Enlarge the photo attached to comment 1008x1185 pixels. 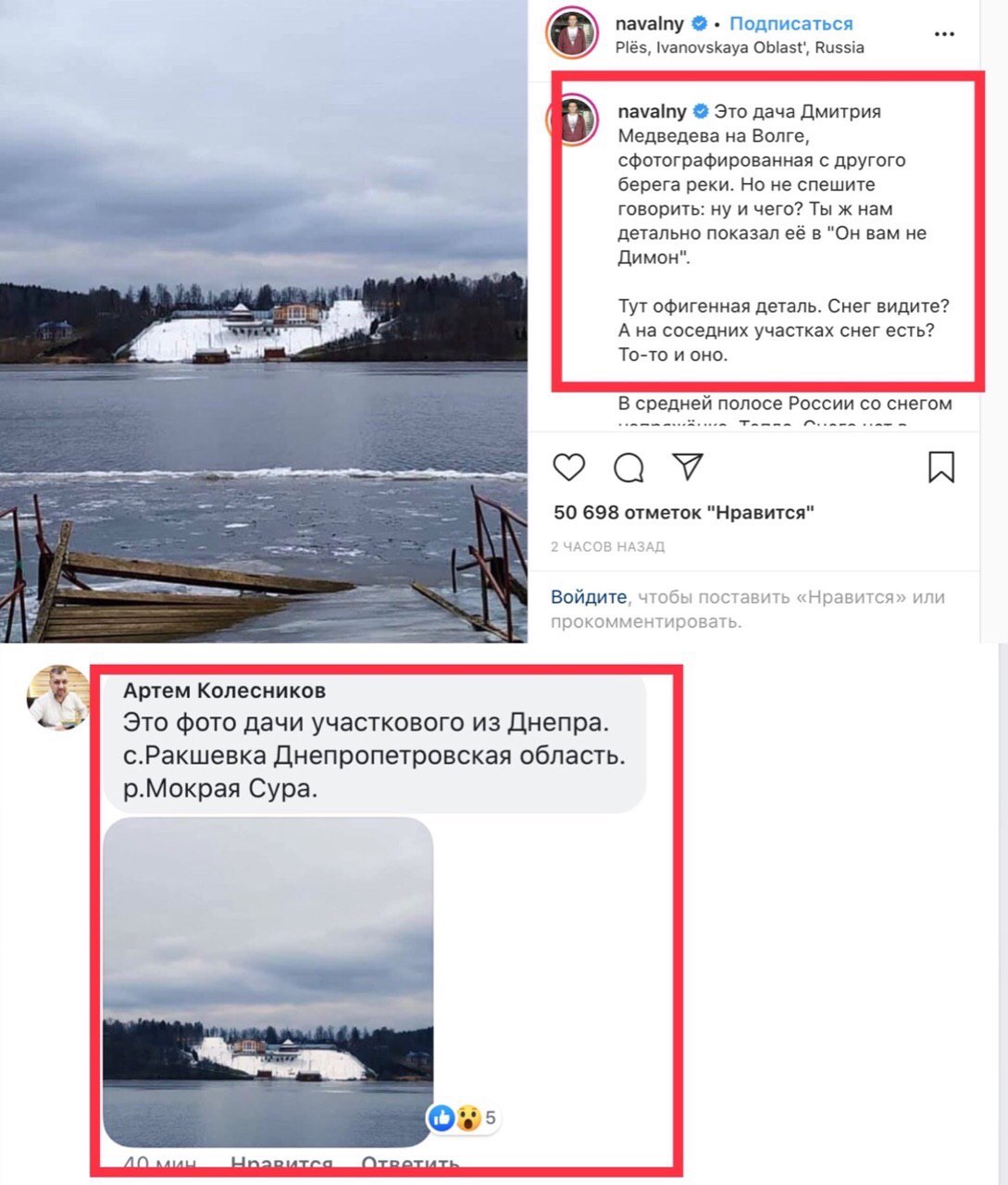click(x=268, y=982)
